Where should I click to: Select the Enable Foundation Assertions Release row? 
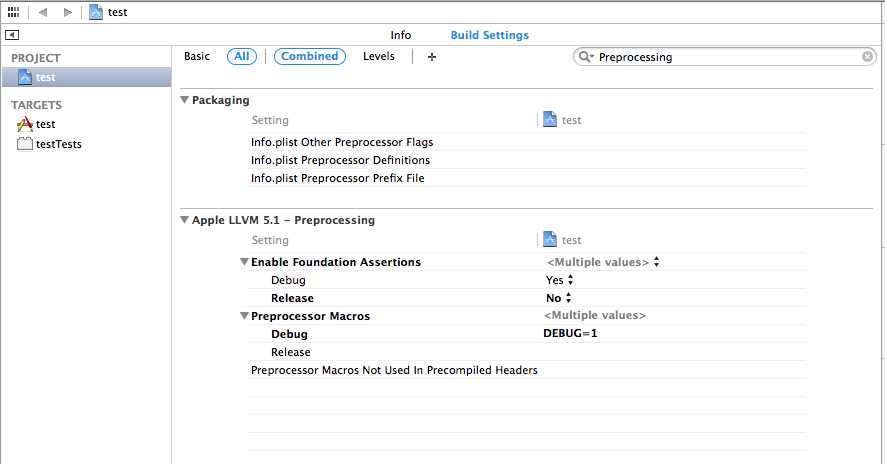pyautogui.click(x=528, y=298)
